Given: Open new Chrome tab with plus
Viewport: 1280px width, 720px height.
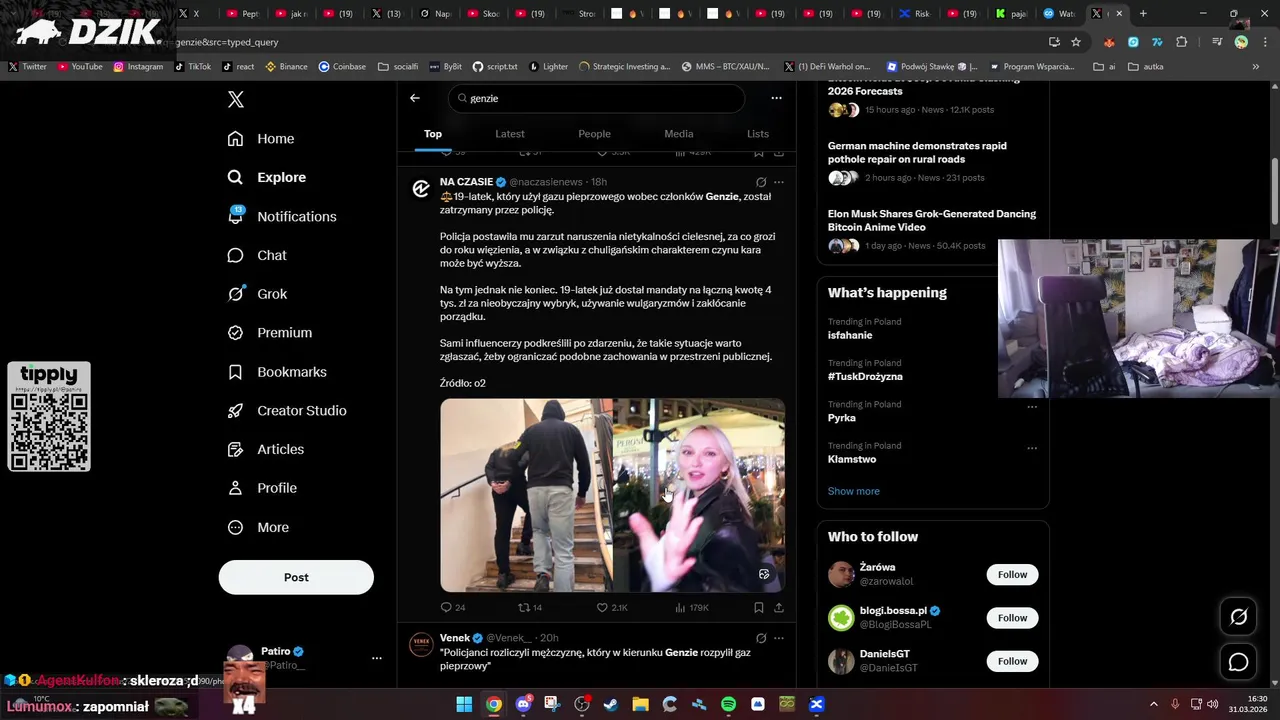Looking at the screenshot, I should (x=1143, y=14).
